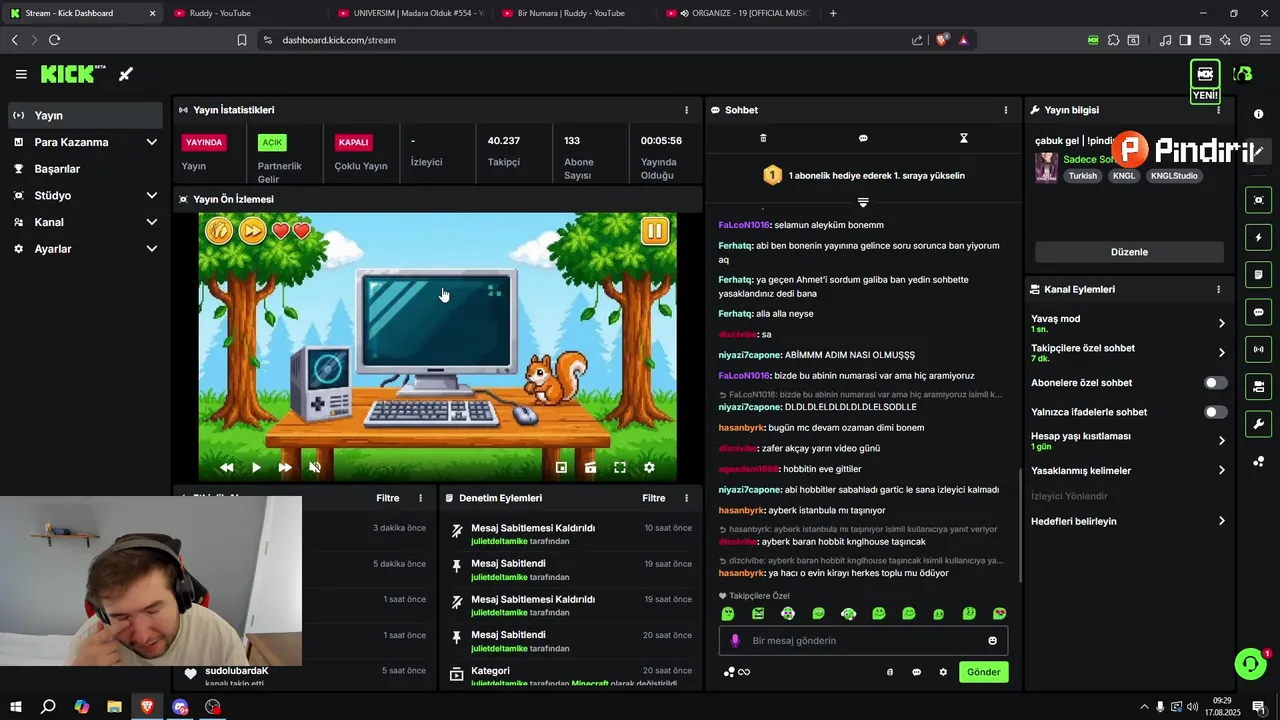Switch to ORGANIZE - 19 tab
This screenshot has height=720, width=1280.
[737, 13]
